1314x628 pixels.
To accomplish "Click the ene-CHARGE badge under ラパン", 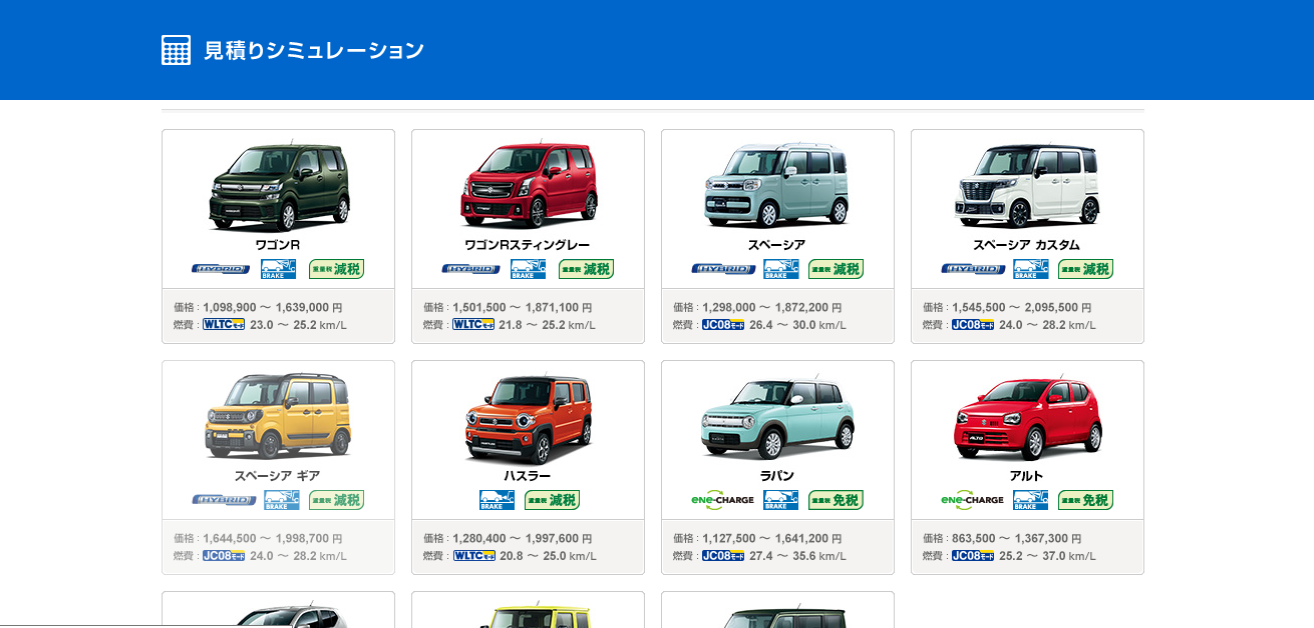I will [x=722, y=500].
